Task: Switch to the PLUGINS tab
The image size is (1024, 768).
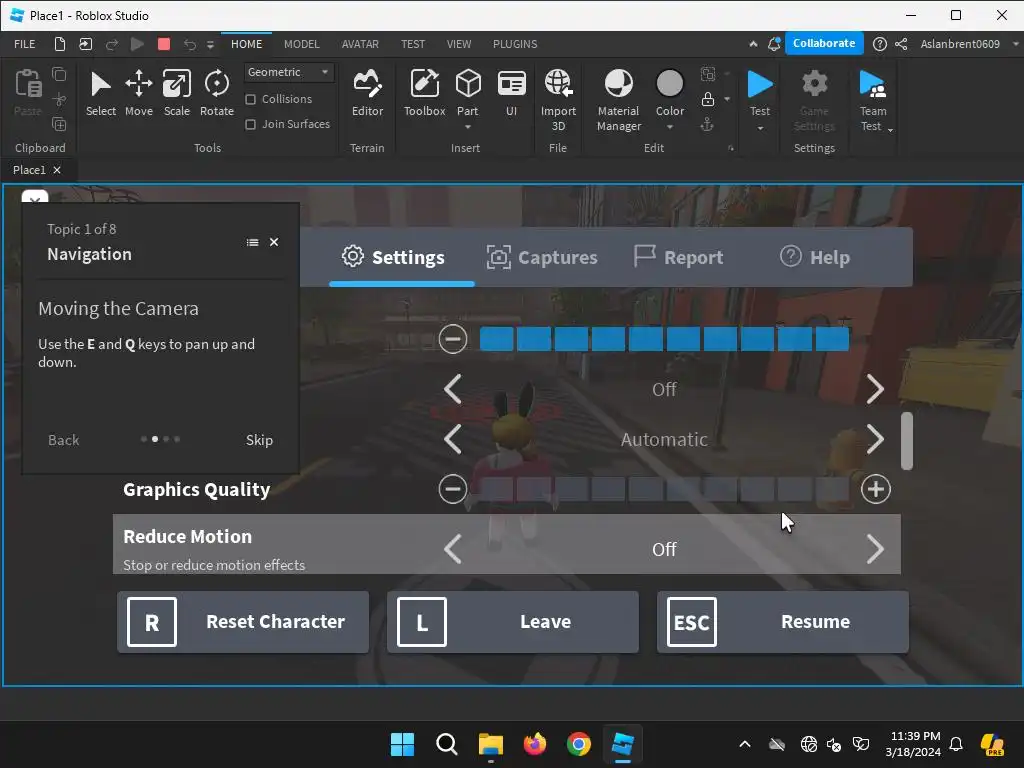Action: tap(515, 44)
